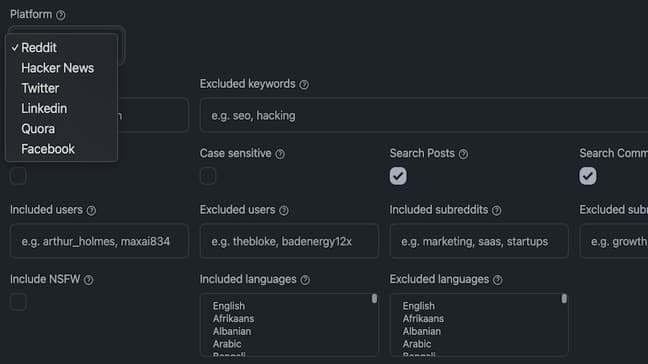This screenshot has height=364, width=648.
Task: Choose Facebook platform option
Action: 62,149
